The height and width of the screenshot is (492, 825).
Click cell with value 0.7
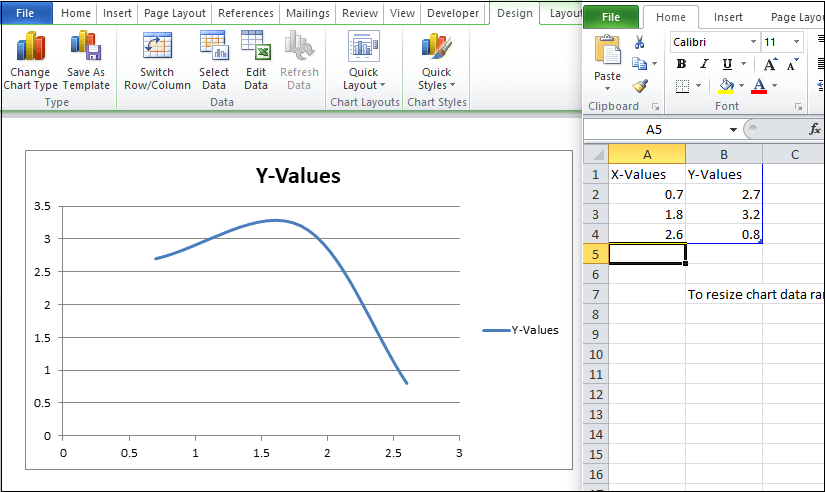pos(647,195)
